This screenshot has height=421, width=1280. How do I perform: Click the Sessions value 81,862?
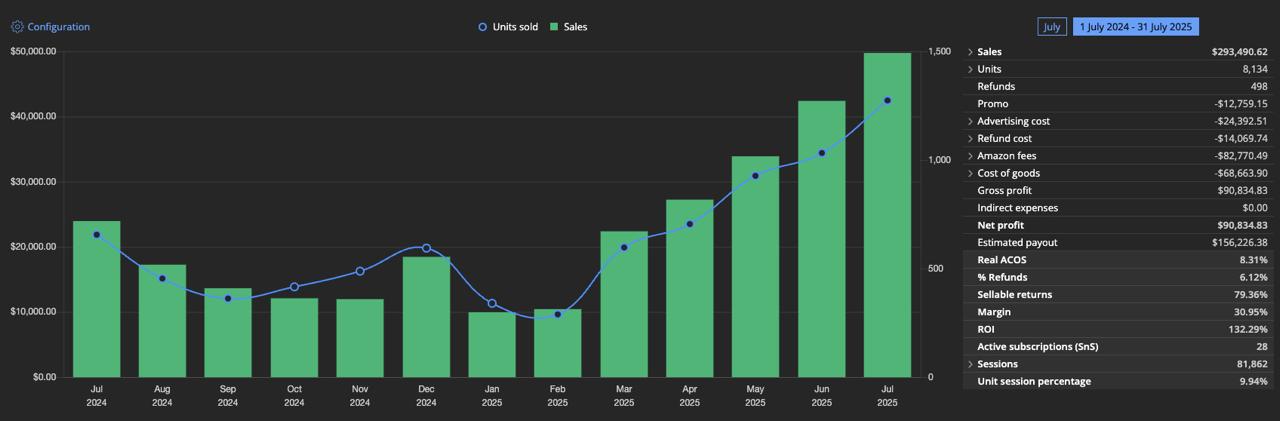pyautogui.click(x=1252, y=364)
